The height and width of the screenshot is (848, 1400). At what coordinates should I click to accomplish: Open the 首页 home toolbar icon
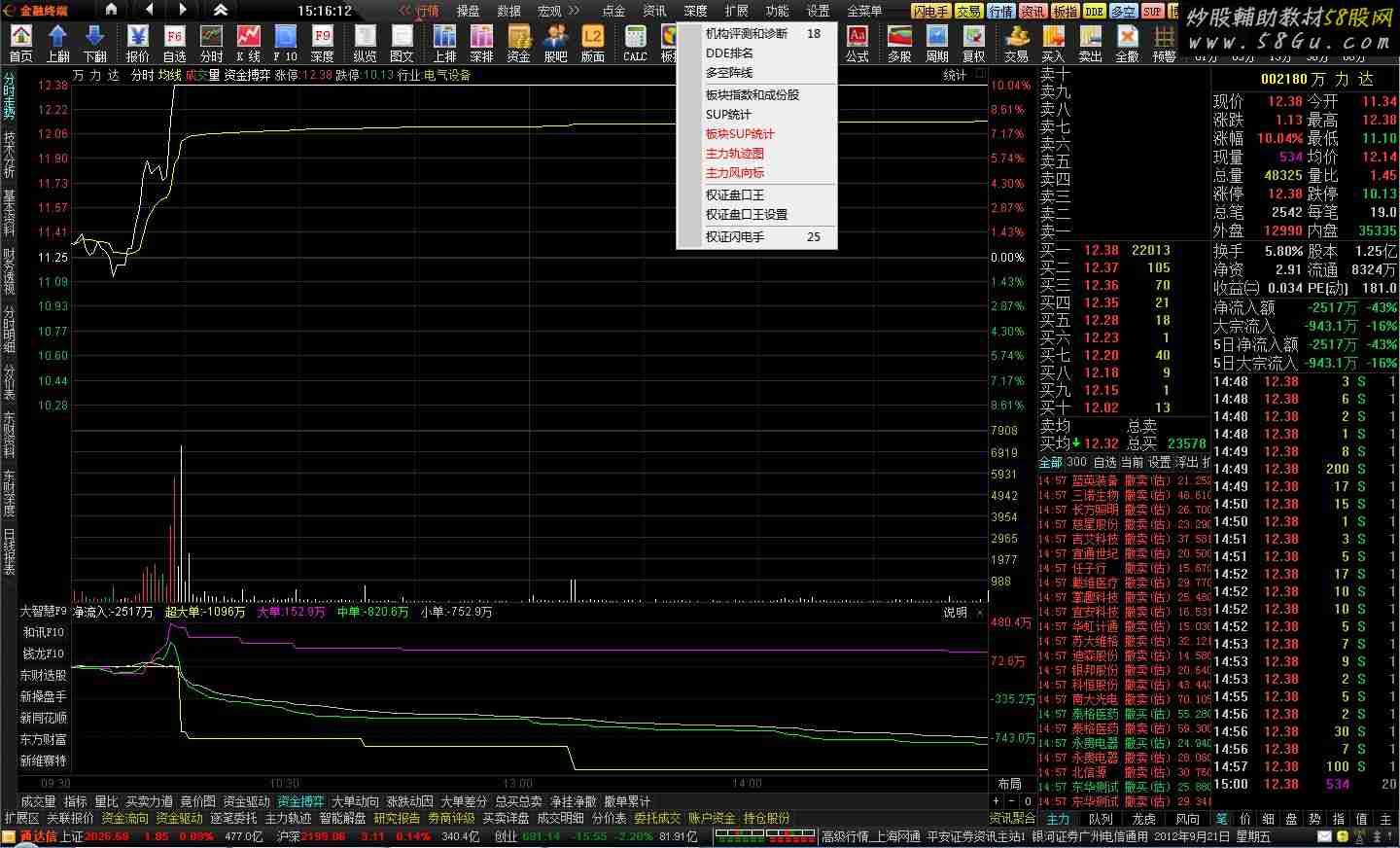coord(20,44)
